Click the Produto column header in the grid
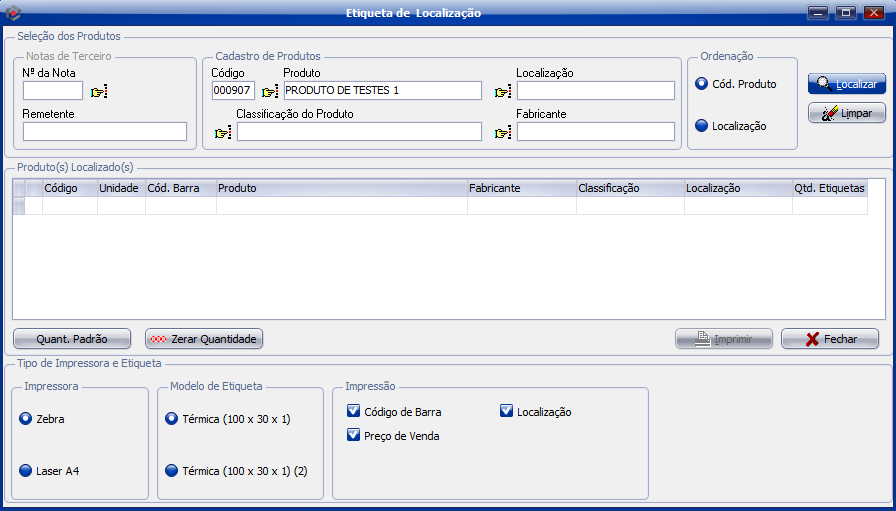 coord(341,188)
